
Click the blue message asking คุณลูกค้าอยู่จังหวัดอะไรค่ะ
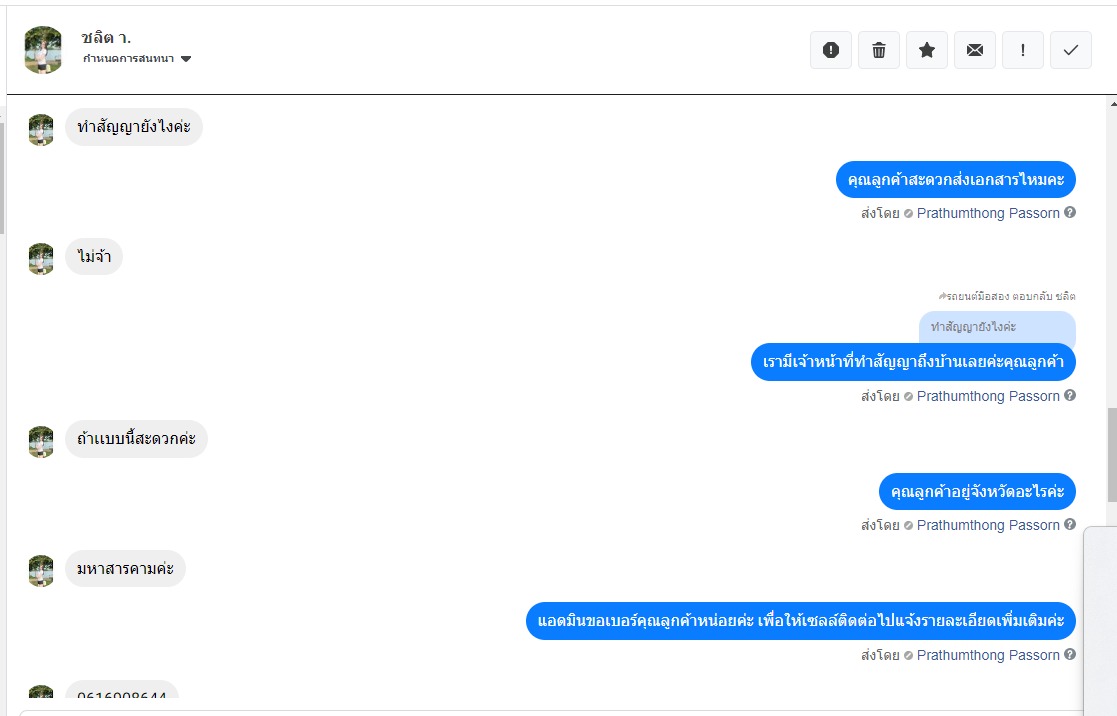(977, 492)
